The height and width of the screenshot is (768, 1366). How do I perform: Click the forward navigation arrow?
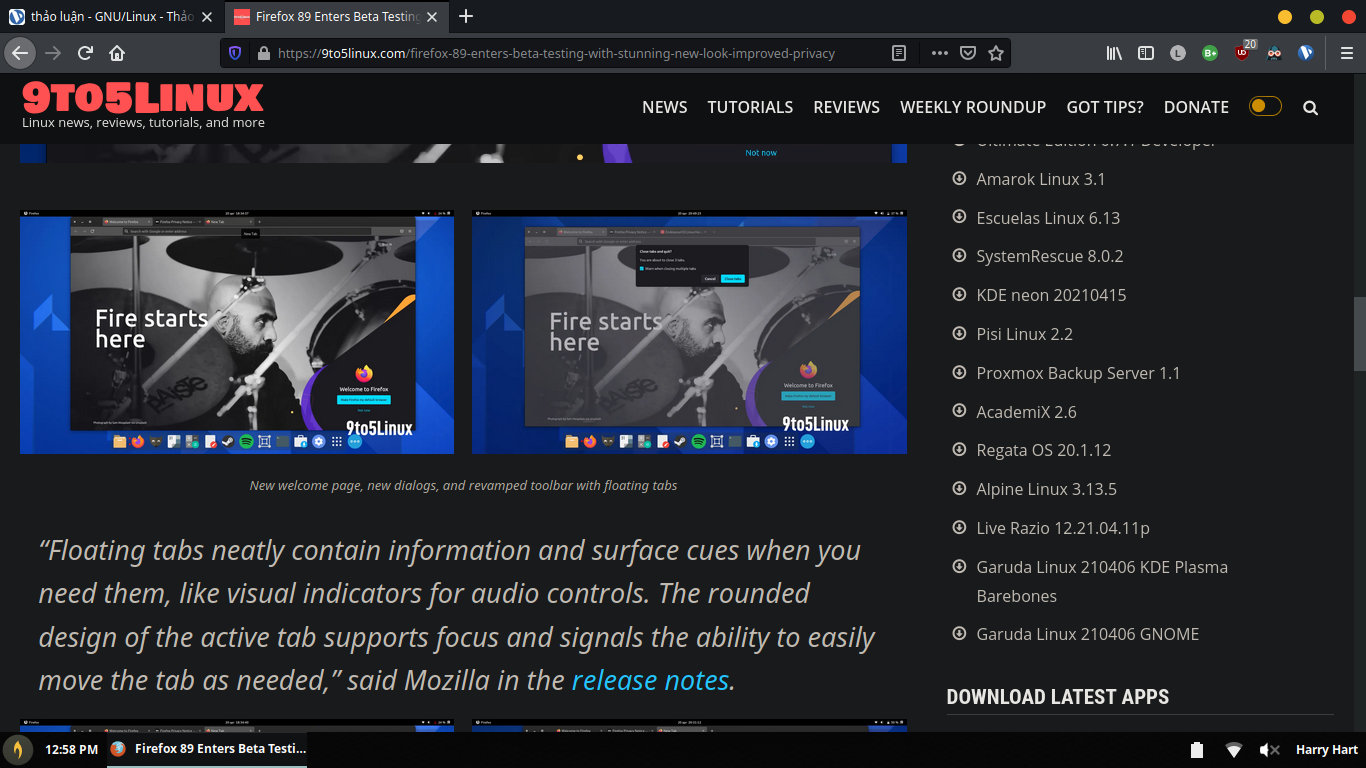tap(54, 53)
